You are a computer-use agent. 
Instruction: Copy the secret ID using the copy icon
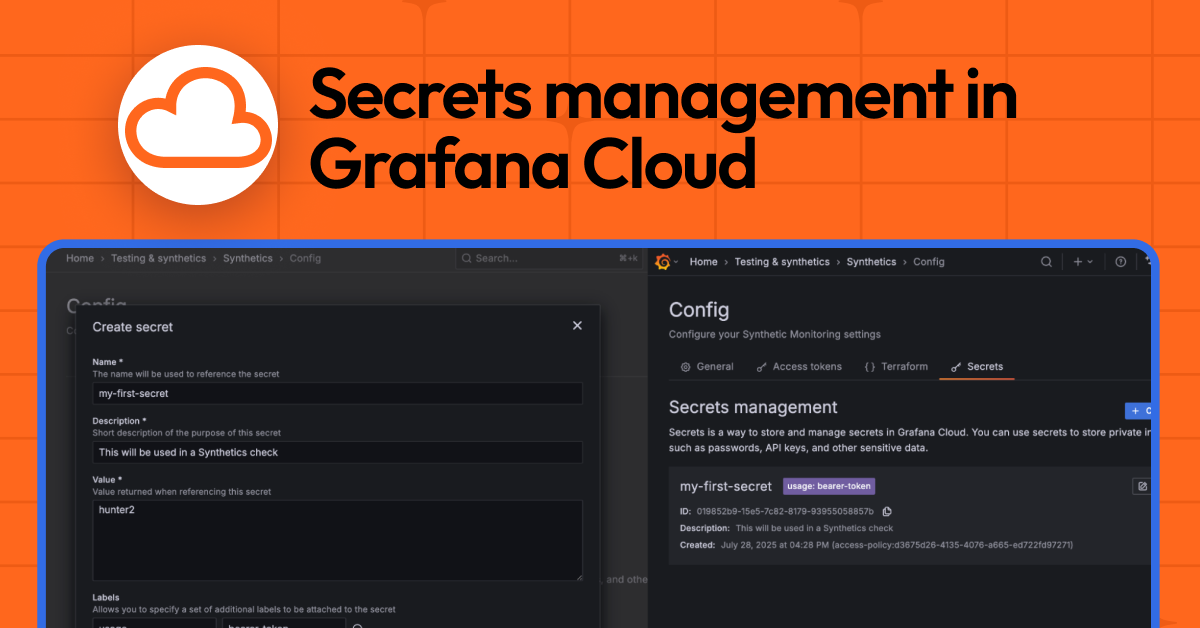click(887, 511)
